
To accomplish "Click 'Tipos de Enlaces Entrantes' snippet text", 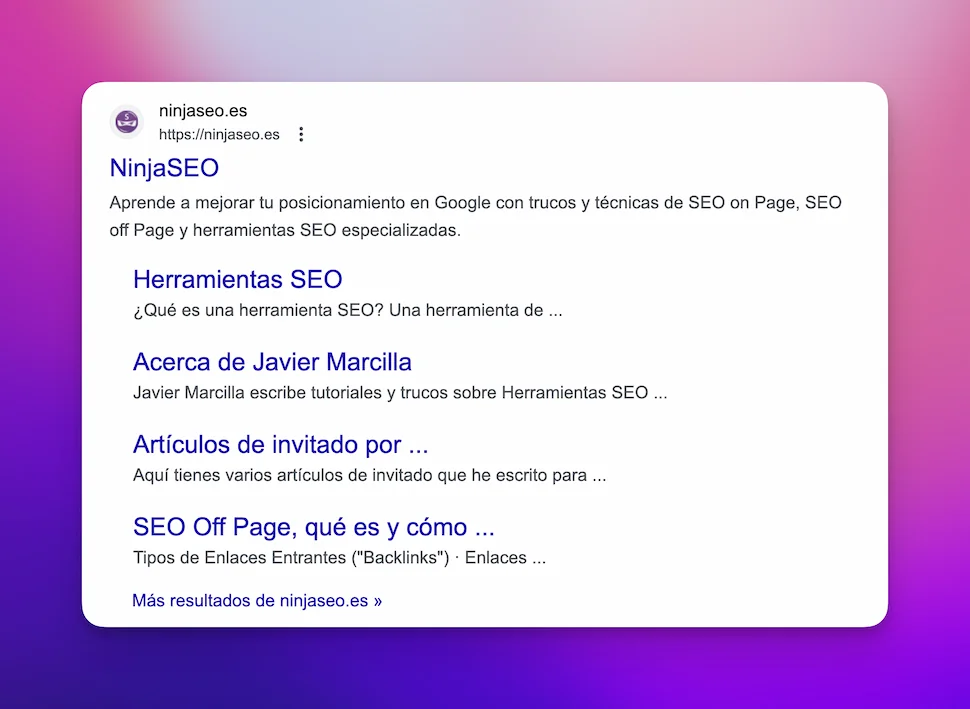I will click(x=240, y=558).
